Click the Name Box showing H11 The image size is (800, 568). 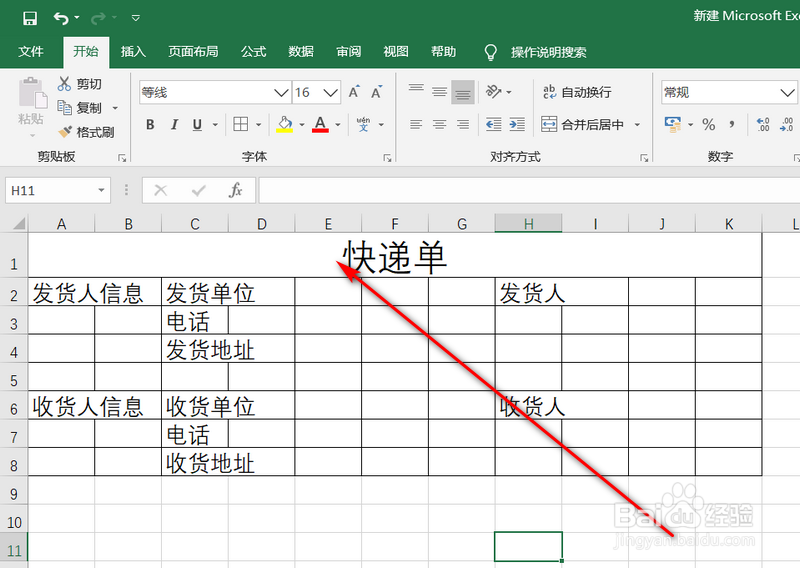(58, 190)
